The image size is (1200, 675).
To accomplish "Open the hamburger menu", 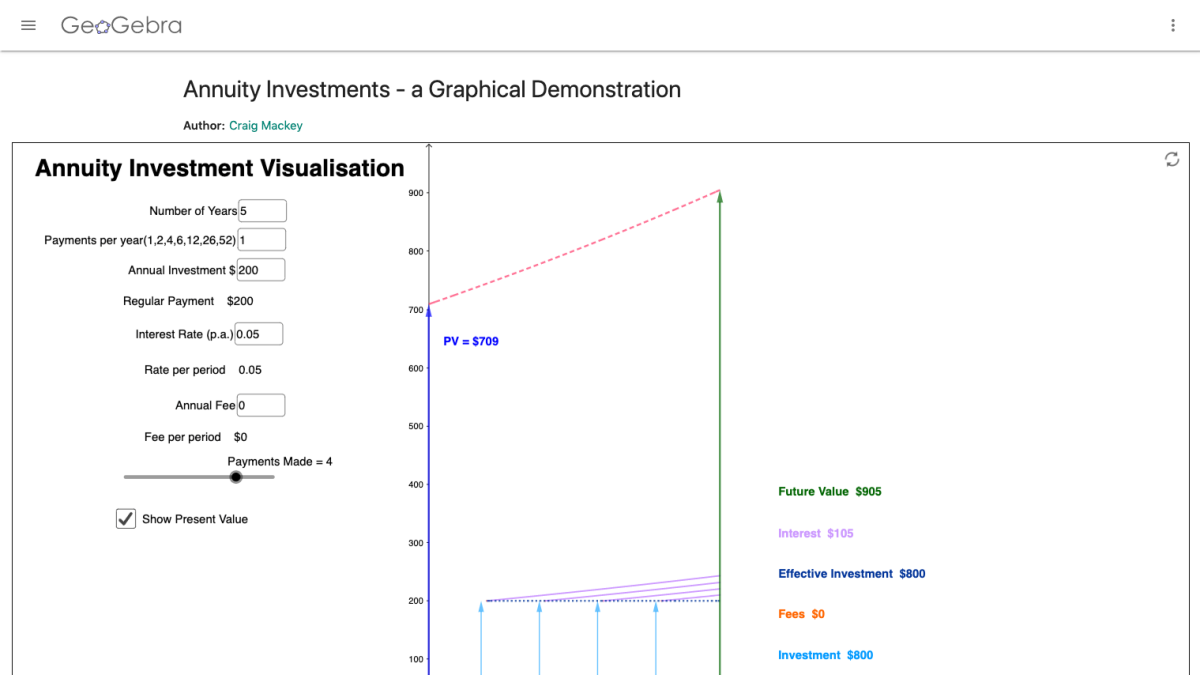I will coord(28,25).
